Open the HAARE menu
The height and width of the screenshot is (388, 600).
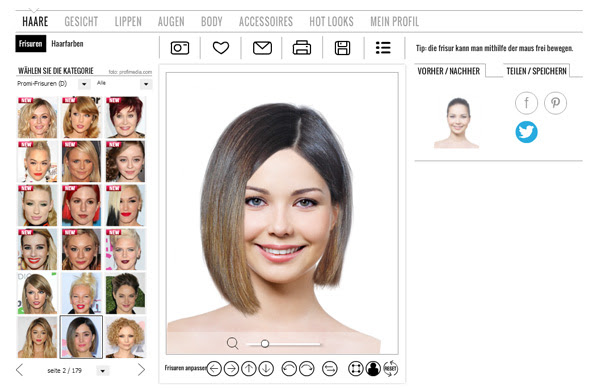point(35,21)
